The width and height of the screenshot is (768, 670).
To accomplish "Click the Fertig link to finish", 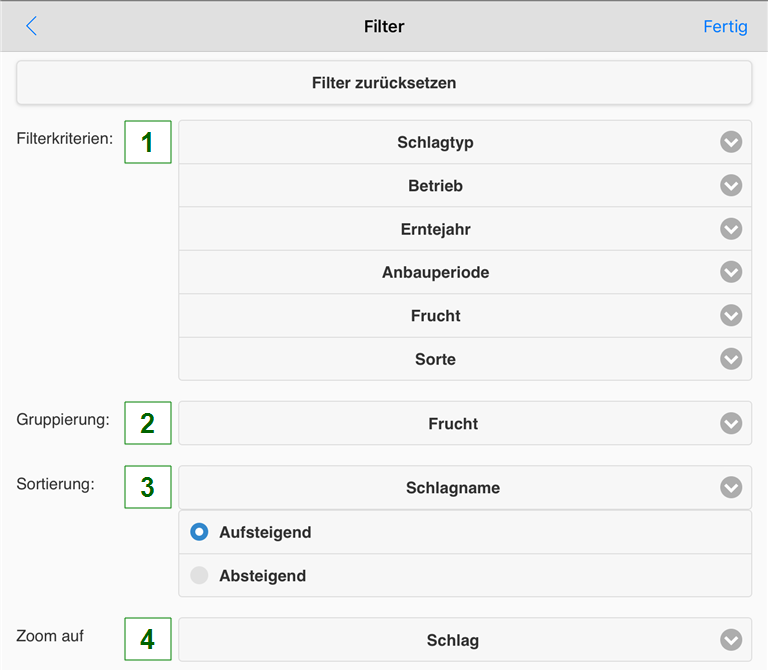I will click(725, 27).
